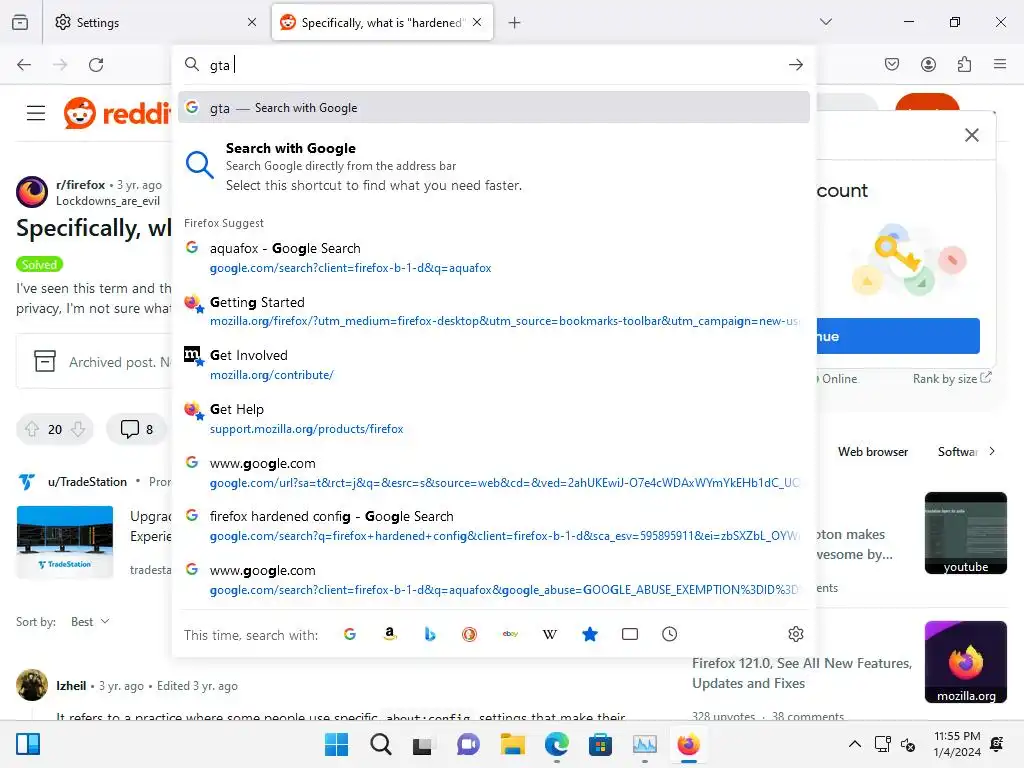Image resolution: width=1024 pixels, height=768 pixels.
Task: Select the Web browser topic chip
Action: click(872, 452)
